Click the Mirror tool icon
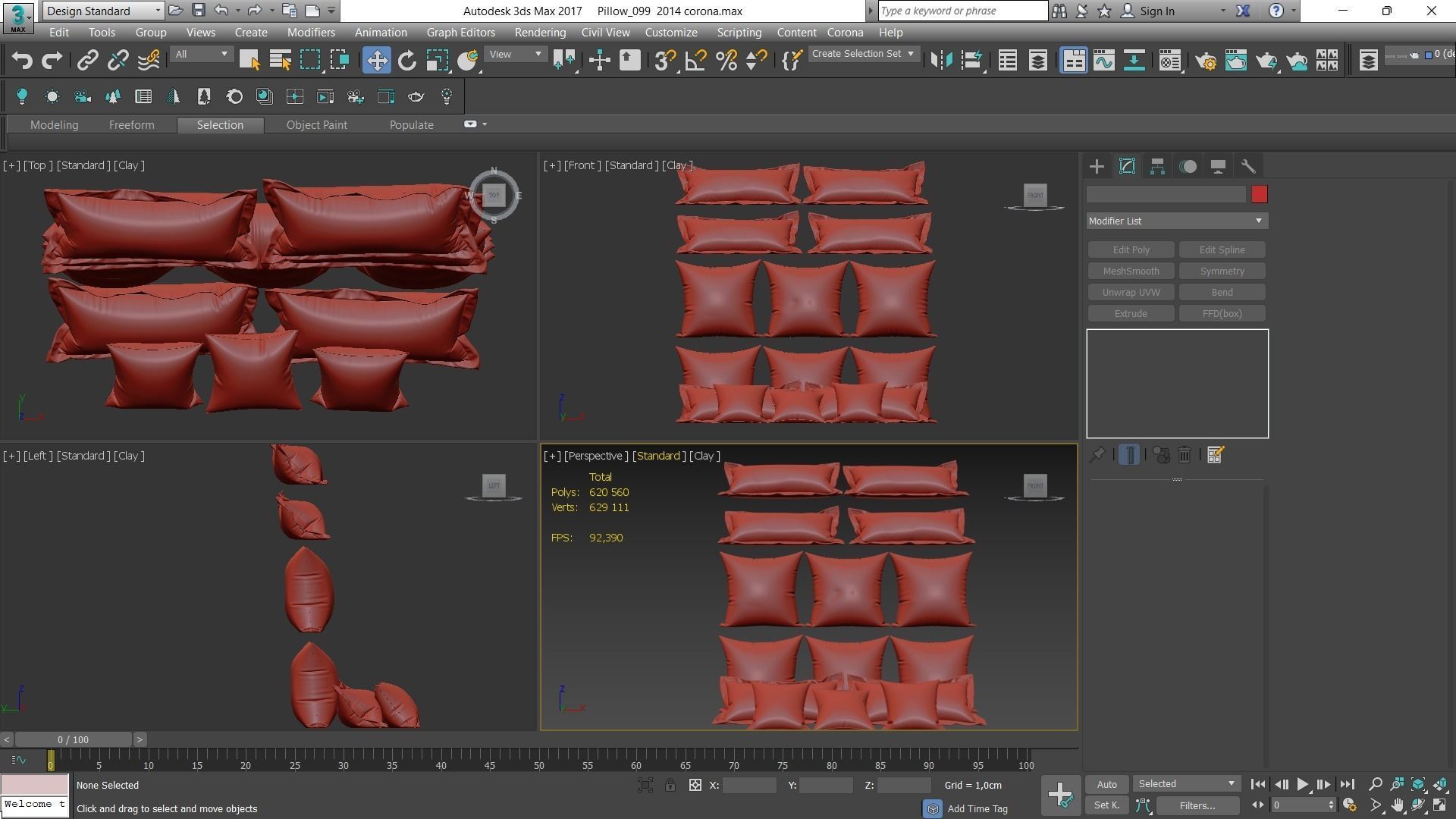This screenshot has height=819, width=1456. tap(941, 61)
